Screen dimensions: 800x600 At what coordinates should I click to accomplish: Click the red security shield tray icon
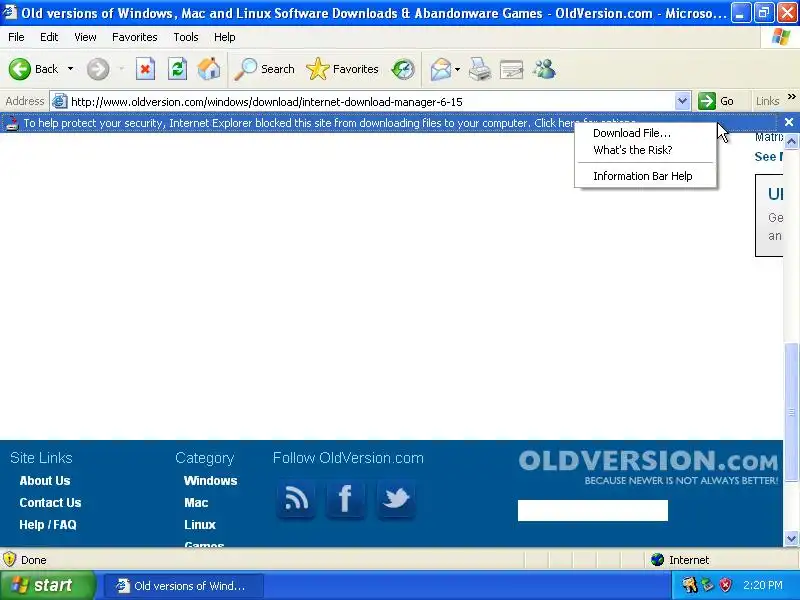click(x=726, y=585)
